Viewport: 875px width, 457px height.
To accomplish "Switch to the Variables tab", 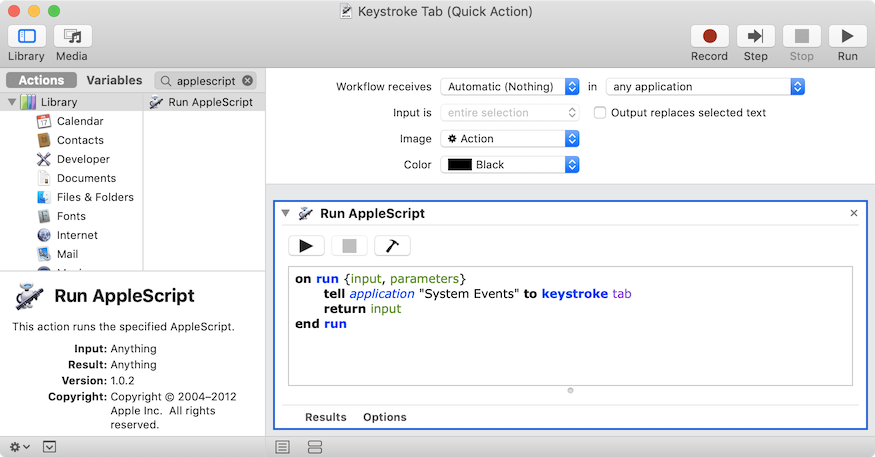I will (x=114, y=80).
